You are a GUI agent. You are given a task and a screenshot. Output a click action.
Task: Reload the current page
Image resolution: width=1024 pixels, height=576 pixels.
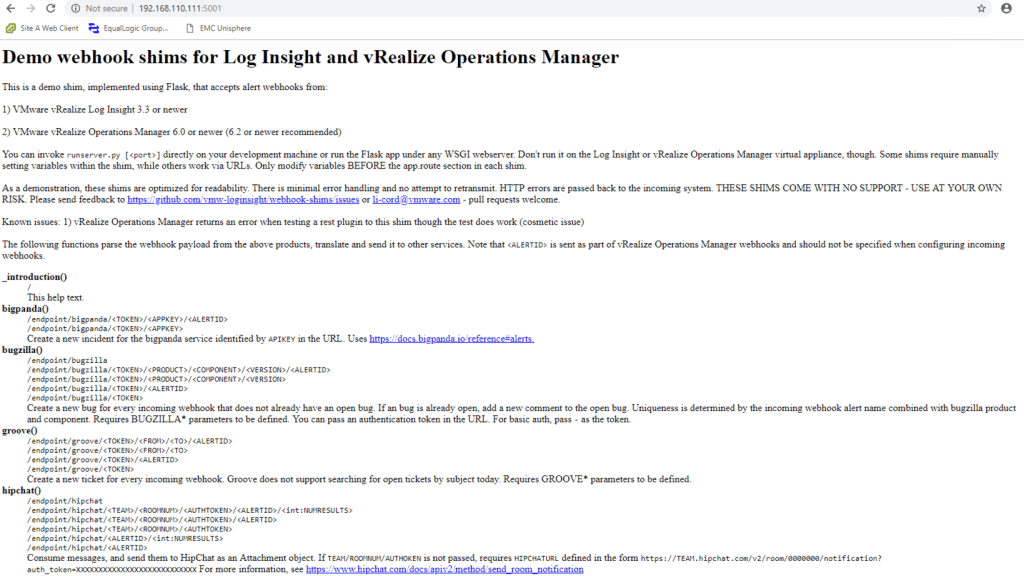coord(50,8)
